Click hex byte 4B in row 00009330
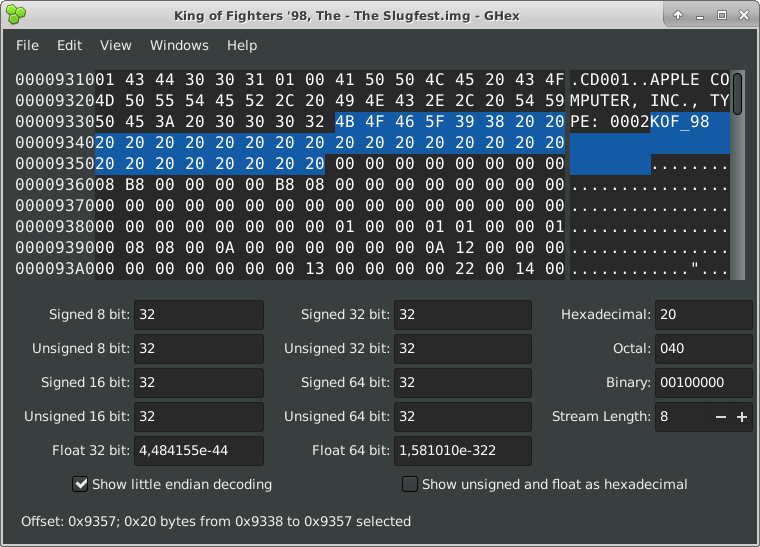Image resolution: width=760 pixels, height=547 pixels. coord(345,122)
